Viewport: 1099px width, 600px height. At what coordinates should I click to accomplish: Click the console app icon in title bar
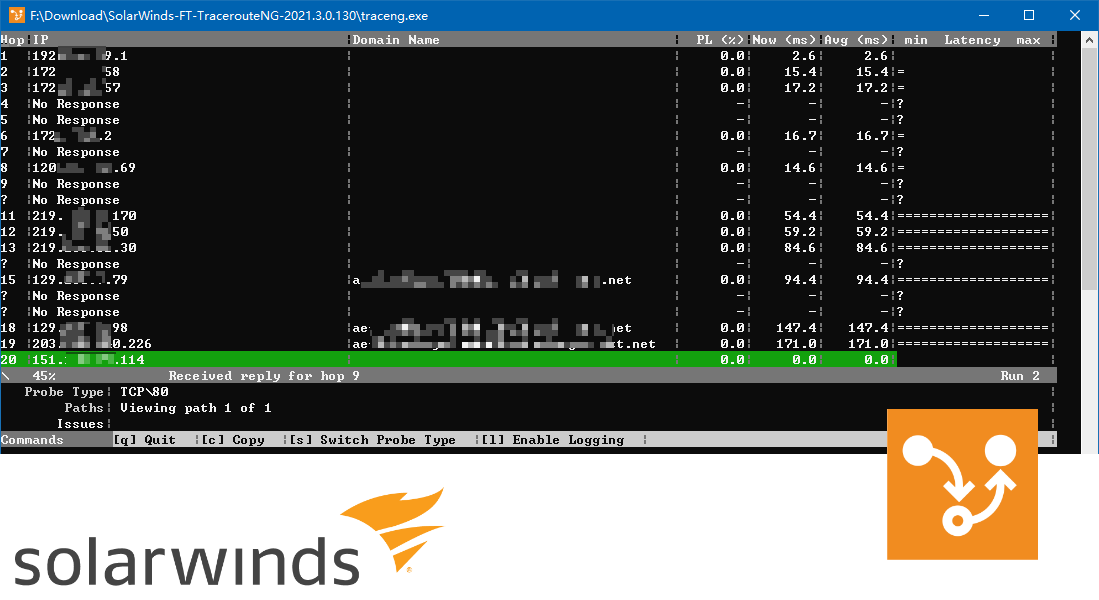[x=15, y=15]
